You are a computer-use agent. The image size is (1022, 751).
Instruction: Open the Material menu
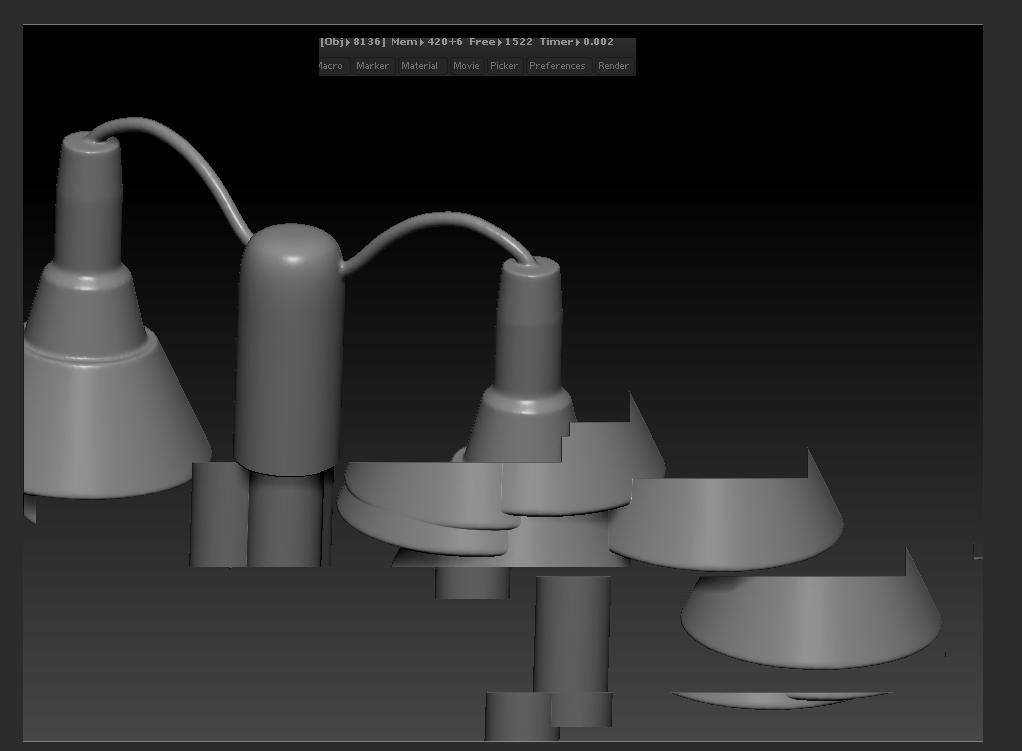click(x=419, y=65)
